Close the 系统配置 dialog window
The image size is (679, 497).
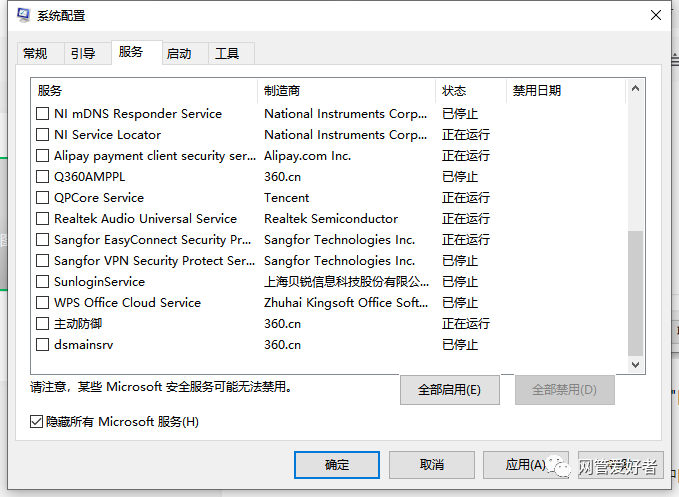coord(656,15)
